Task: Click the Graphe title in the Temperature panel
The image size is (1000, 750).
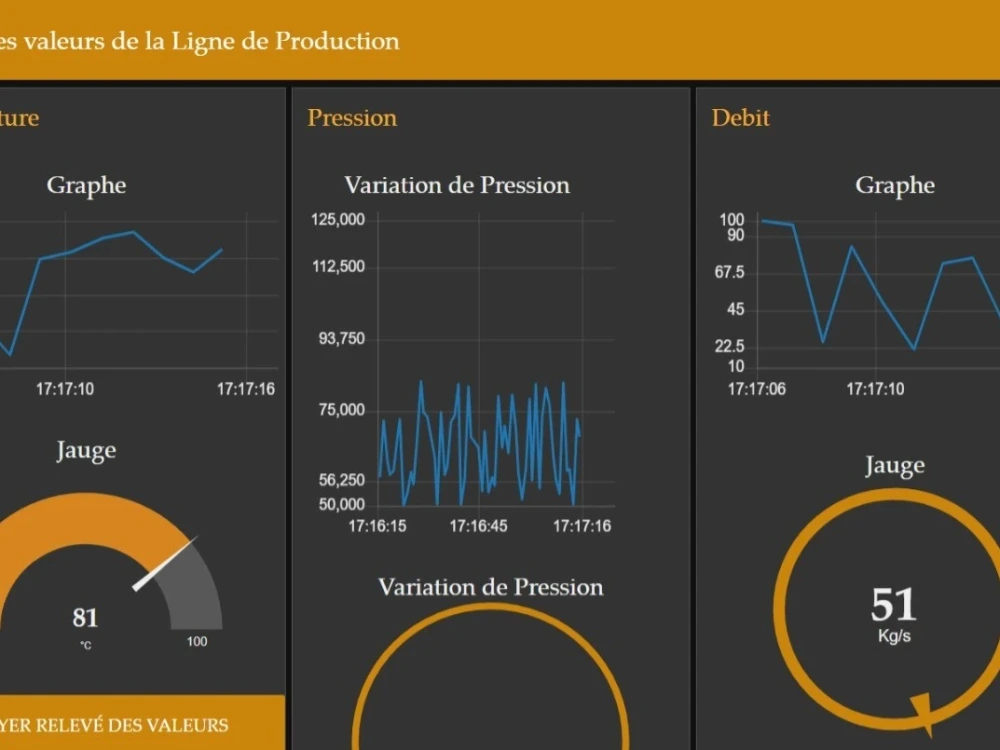Action: [x=86, y=185]
